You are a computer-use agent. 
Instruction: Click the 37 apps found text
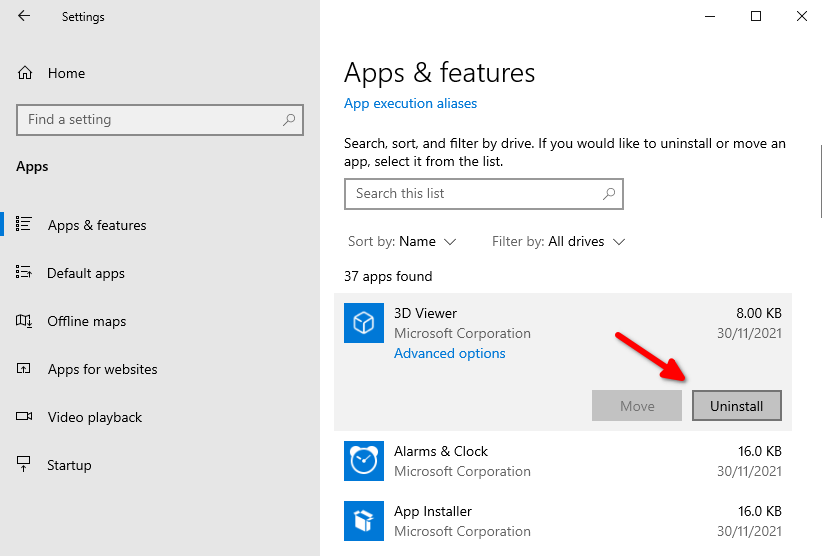pos(388,276)
